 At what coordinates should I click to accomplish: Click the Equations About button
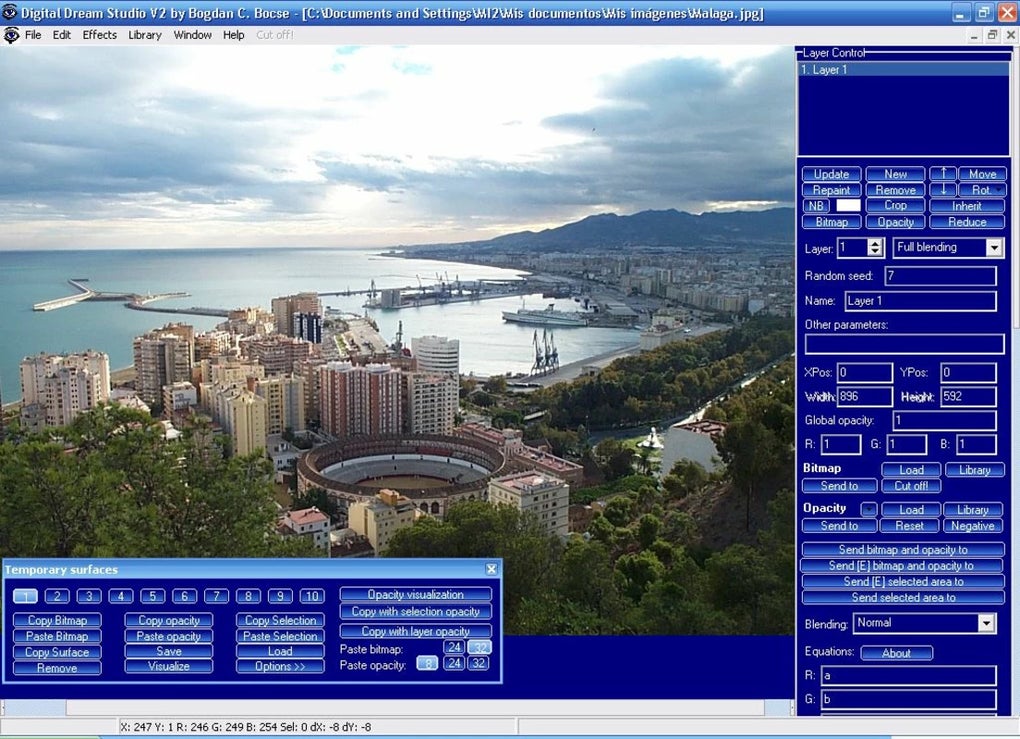[x=896, y=653]
